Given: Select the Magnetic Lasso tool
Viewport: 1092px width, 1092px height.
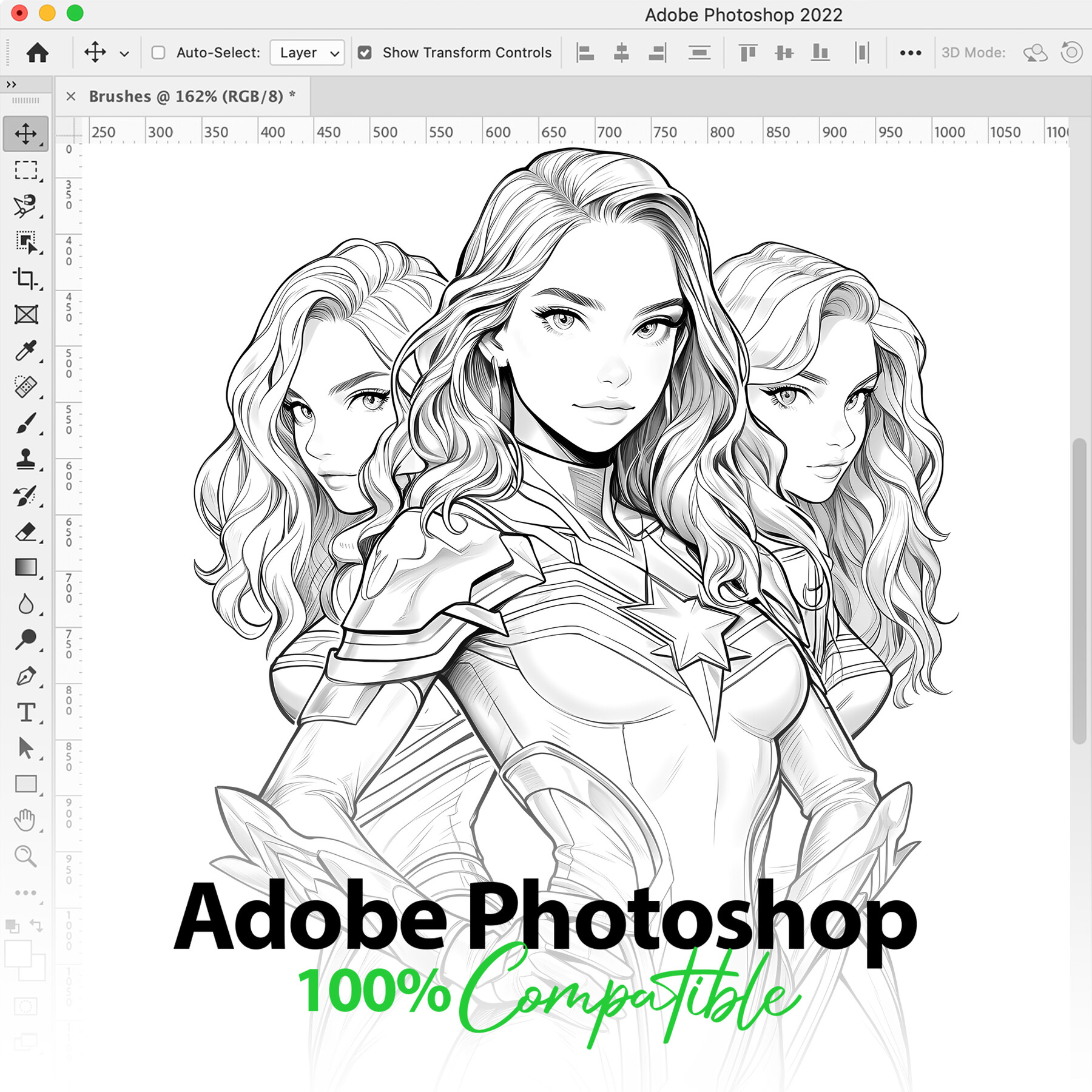Looking at the screenshot, I should (25, 206).
